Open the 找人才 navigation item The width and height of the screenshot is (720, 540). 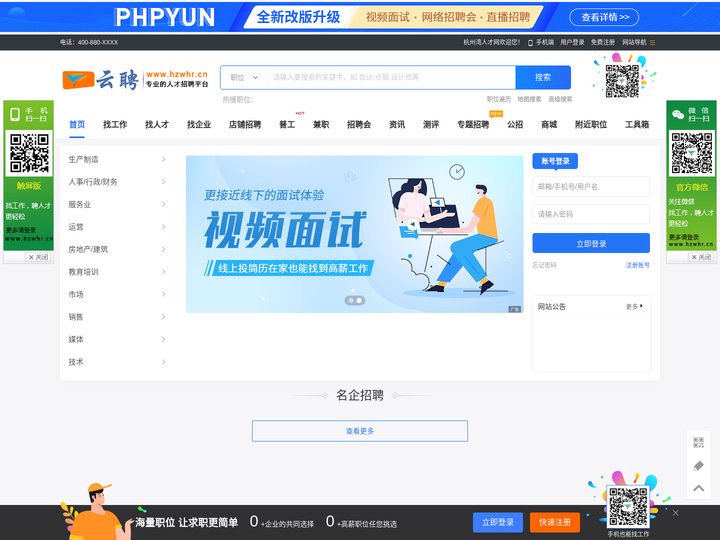click(157, 124)
